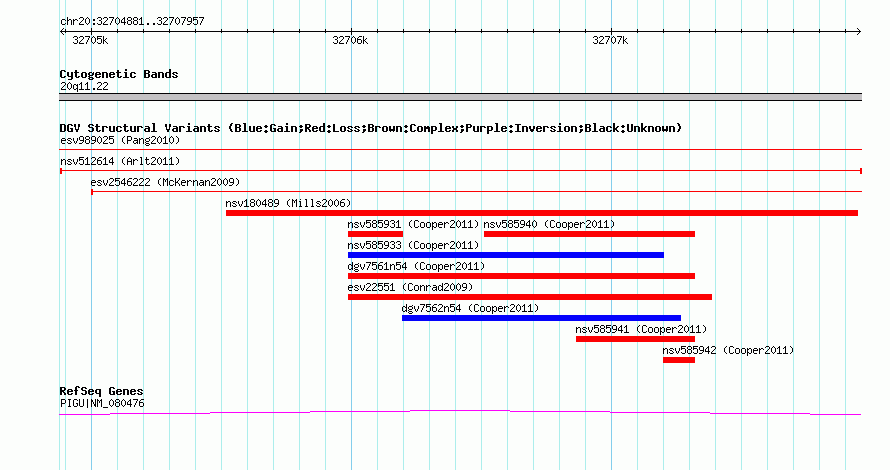Click the esv22551 (Conrad2009) variant label
This screenshot has width=890, height=470.
pyautogui.click(x=410, y=287)
